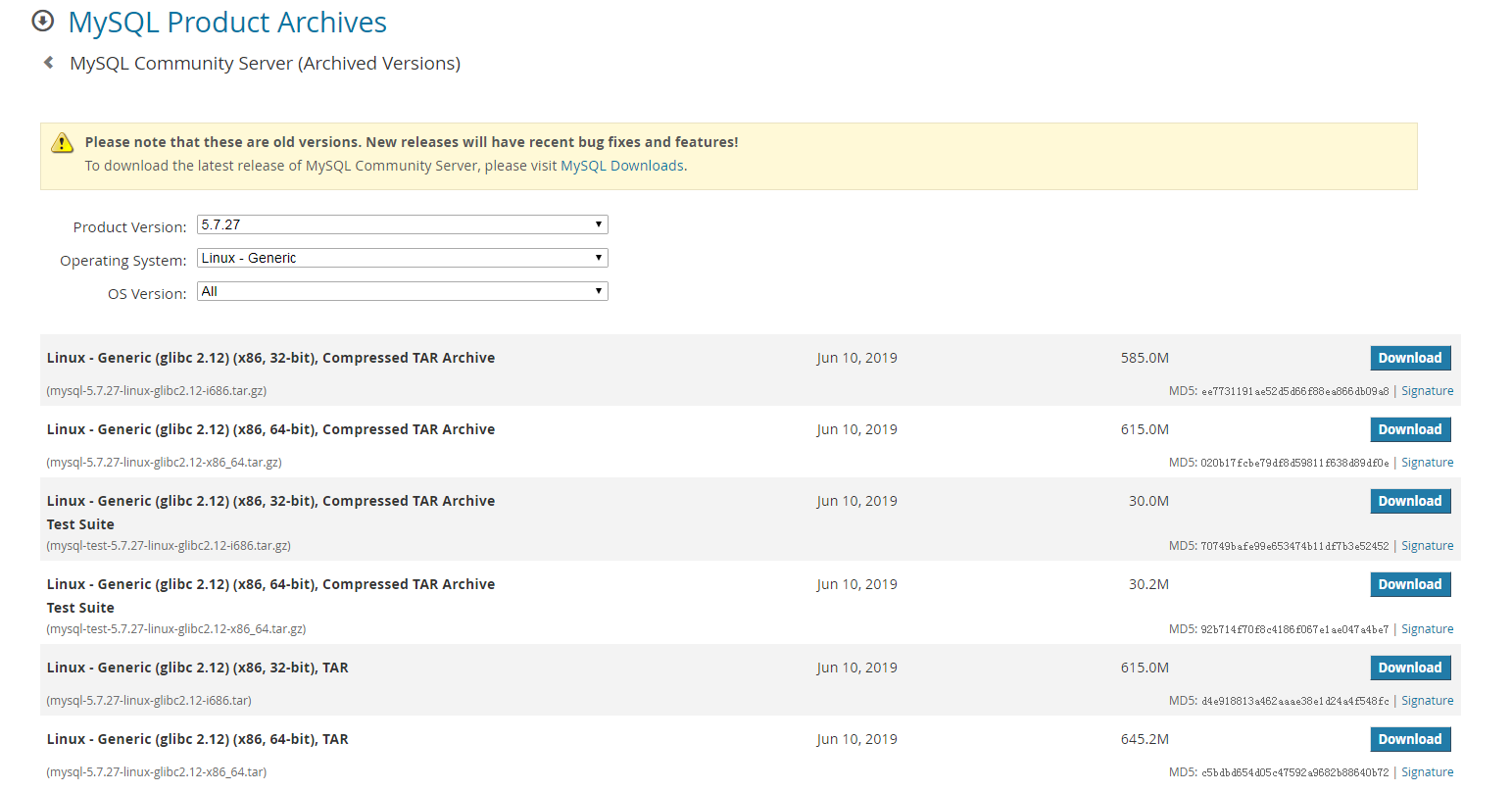Image resolution: width=1512 pixels, height=792 pixels.
Task: Open Signature for mysql-5.7.27 i686.tar.gz
Action: 1427,391
